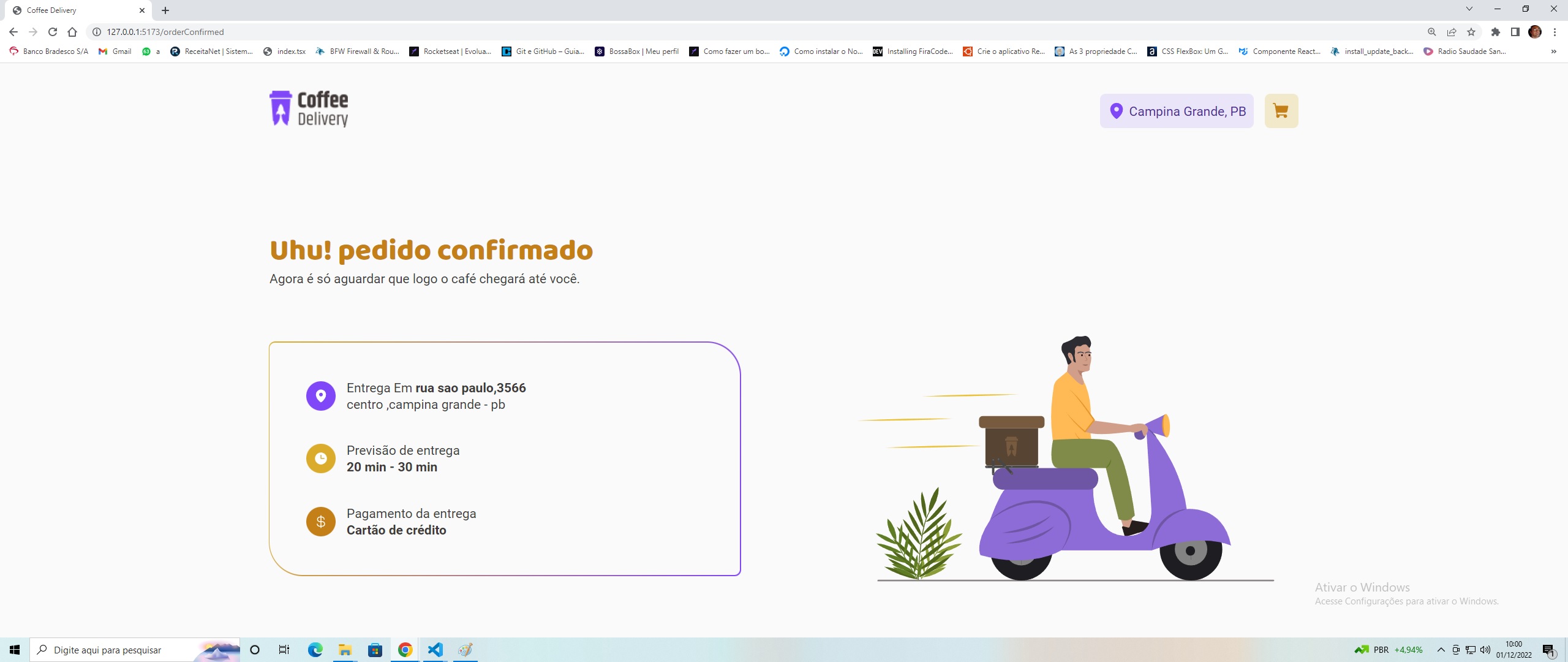Screen dimensions: 1568x662
Task: Click the Coffee Delivery logo
Action: point(309,109)
